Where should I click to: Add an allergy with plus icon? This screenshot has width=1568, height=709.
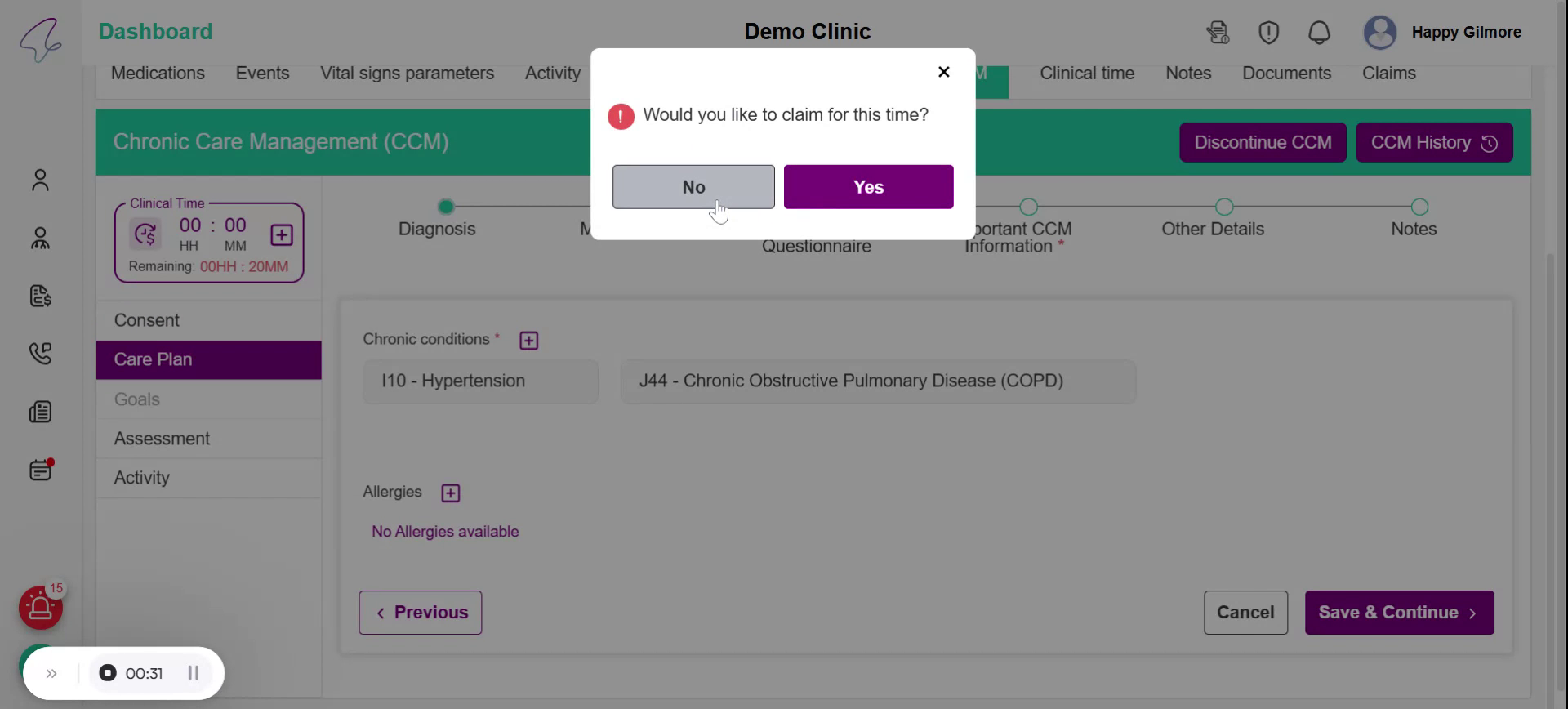pyautogui.click(x=451, y=493)
